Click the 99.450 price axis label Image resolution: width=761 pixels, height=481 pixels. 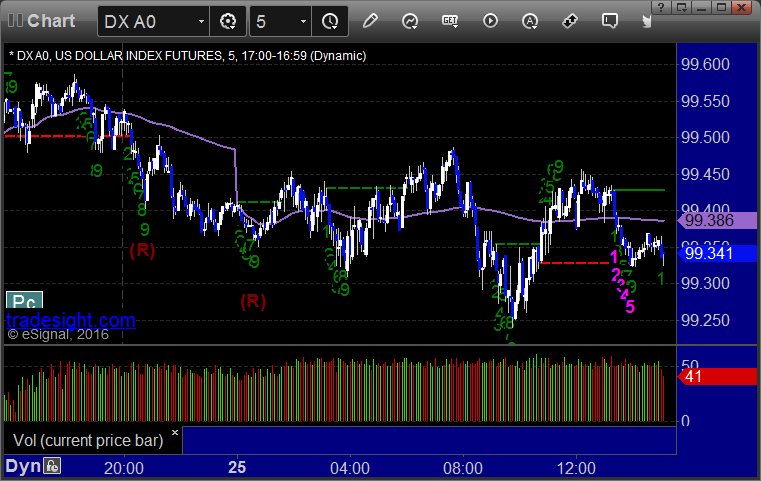coord(705,174)
